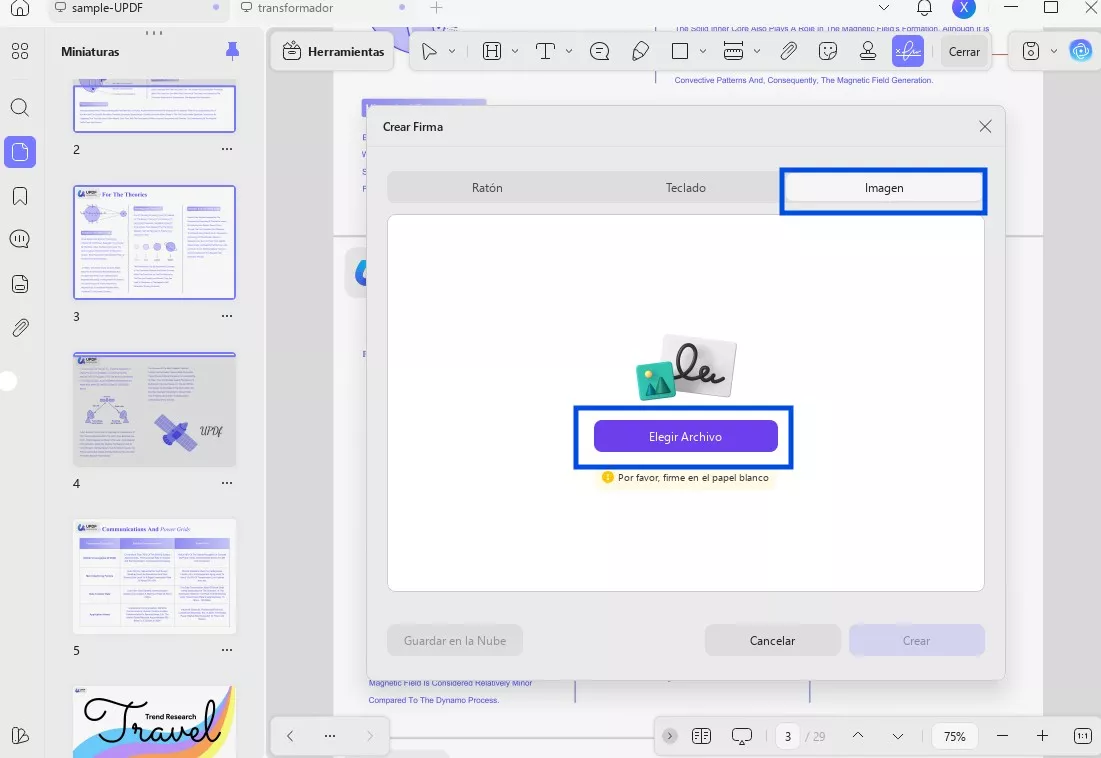
Task: Select the stamp tool
Action: point(868,51)
